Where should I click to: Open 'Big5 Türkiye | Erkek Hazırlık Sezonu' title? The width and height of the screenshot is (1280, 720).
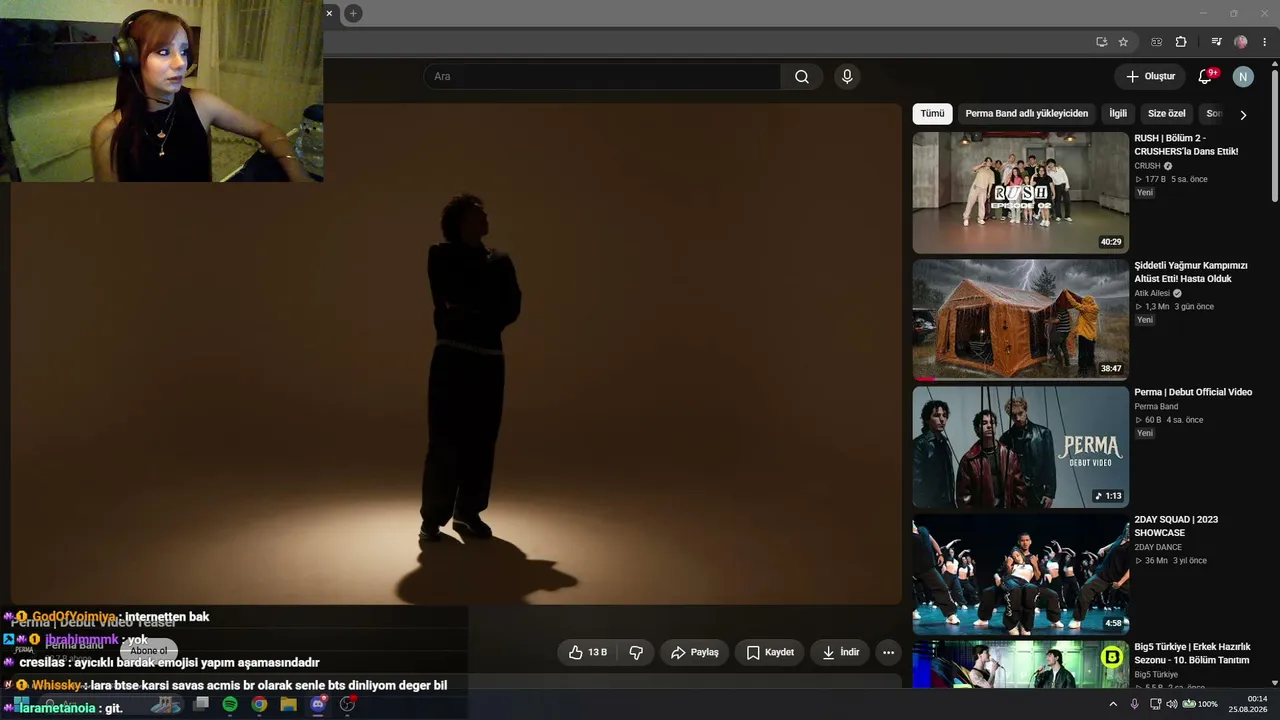[1192, 653]
